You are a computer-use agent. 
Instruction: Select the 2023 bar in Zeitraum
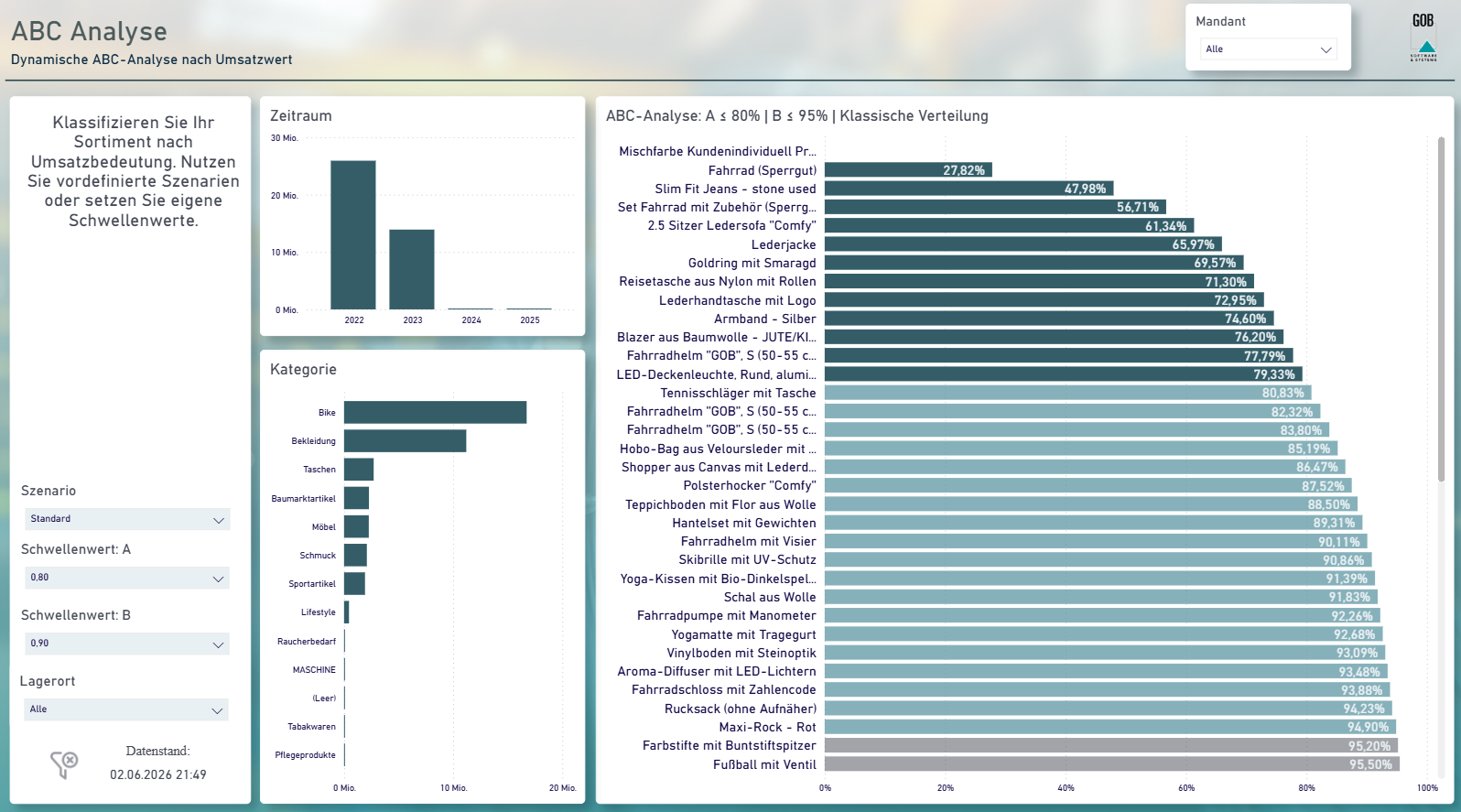(x=412, y=269)
